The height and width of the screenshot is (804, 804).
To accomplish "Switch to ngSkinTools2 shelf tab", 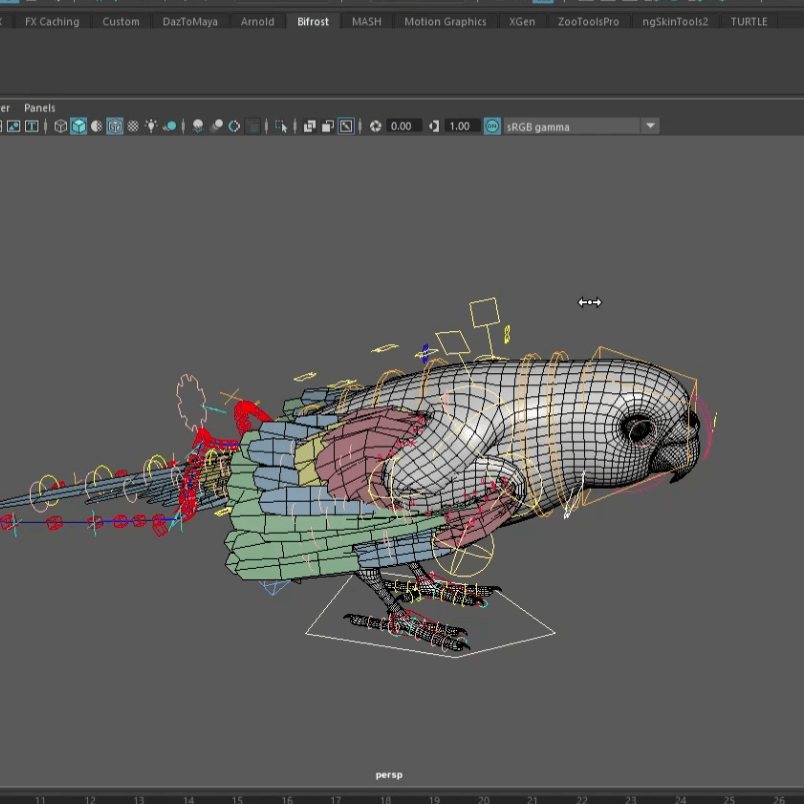I will pyautogui.click(x=675, y=21).
